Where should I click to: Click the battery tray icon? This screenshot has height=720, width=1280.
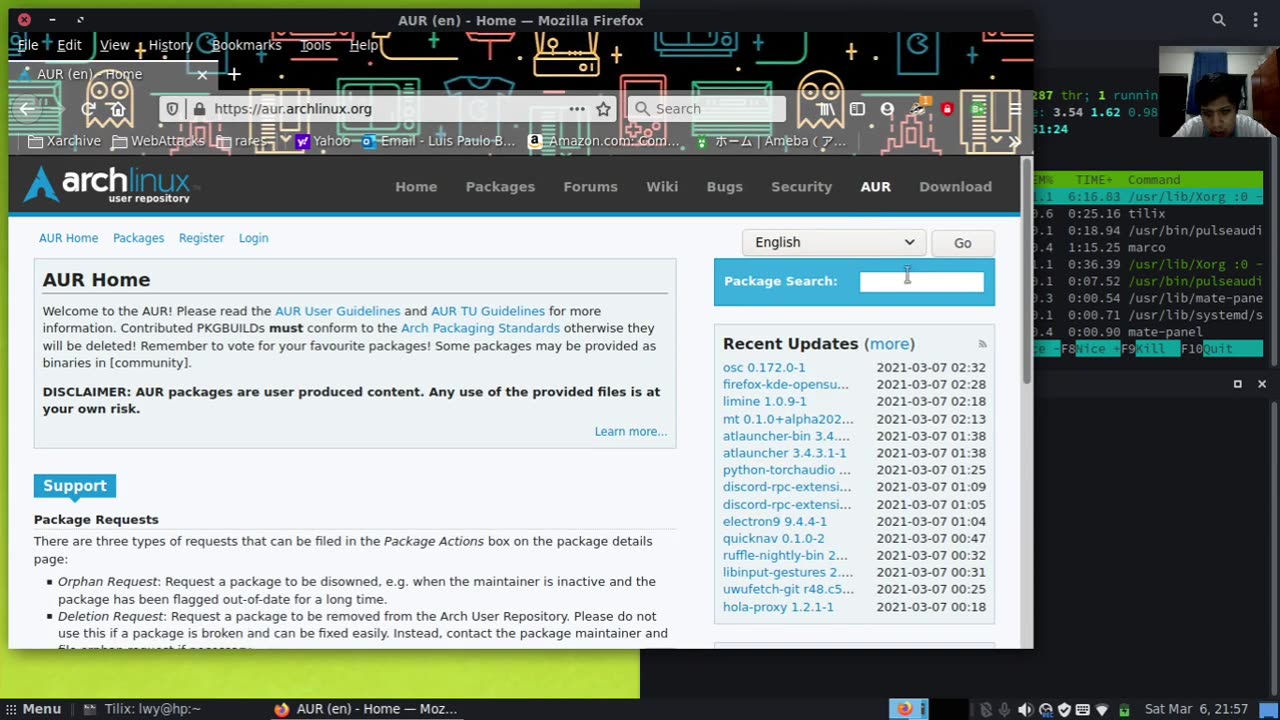pos(1124,709)
